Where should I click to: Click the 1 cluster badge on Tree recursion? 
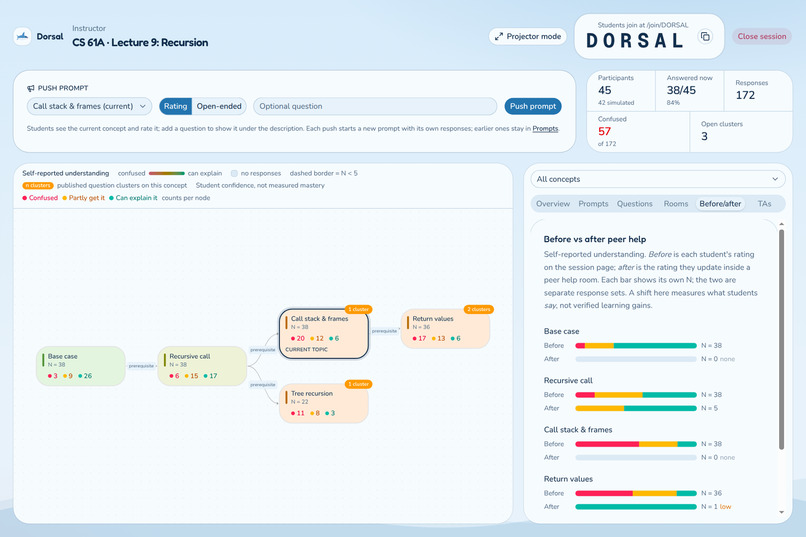pos(358,384)
